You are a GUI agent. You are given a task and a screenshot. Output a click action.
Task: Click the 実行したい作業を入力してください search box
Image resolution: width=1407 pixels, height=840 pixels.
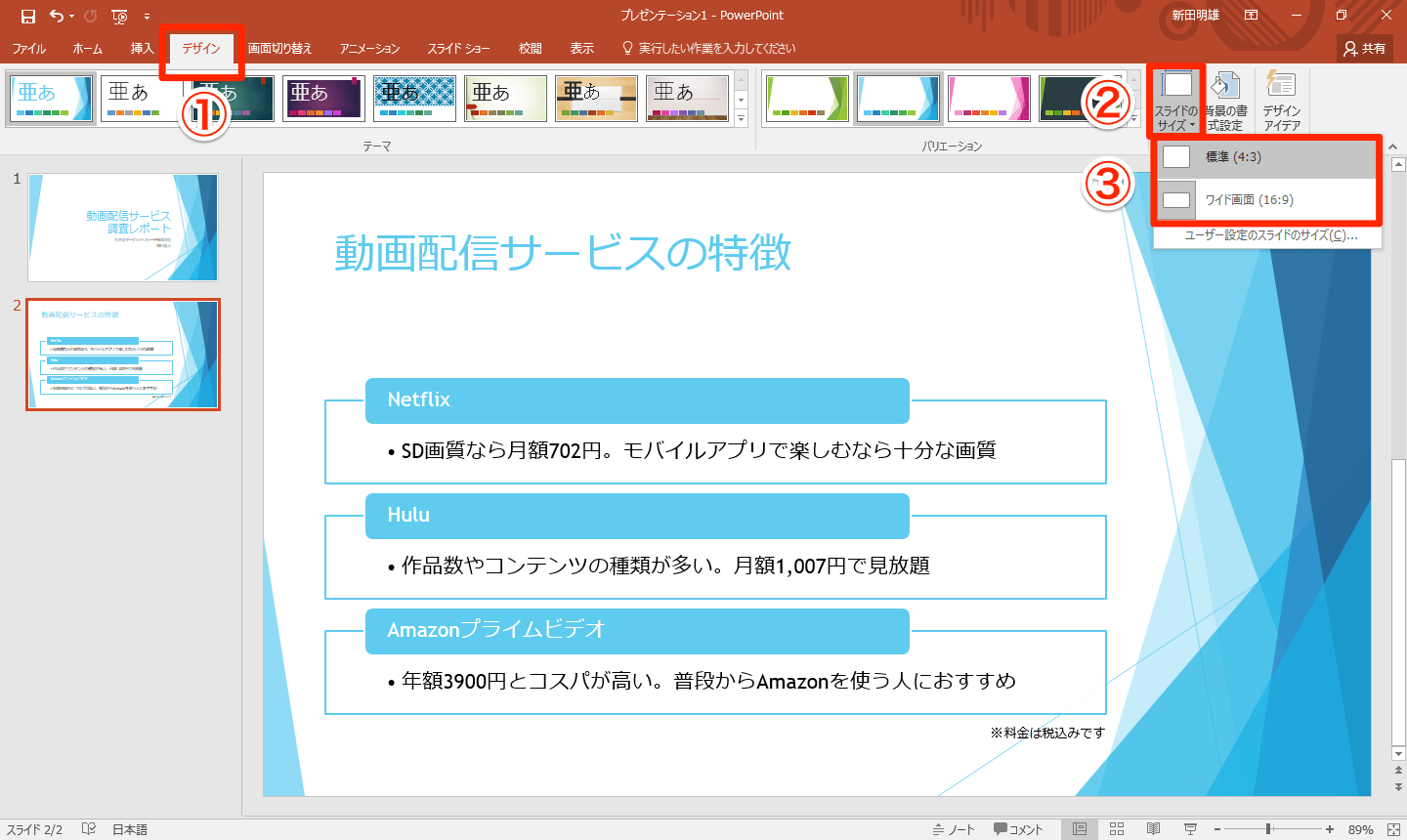(709, 48)
